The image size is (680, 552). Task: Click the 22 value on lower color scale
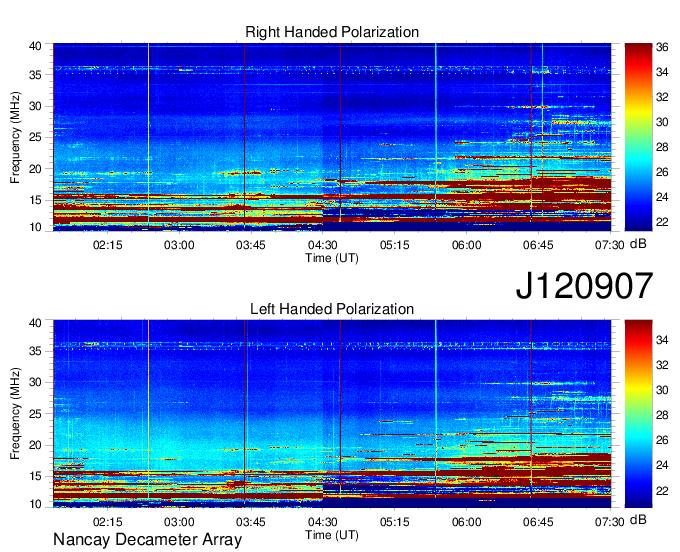[662, 491]
